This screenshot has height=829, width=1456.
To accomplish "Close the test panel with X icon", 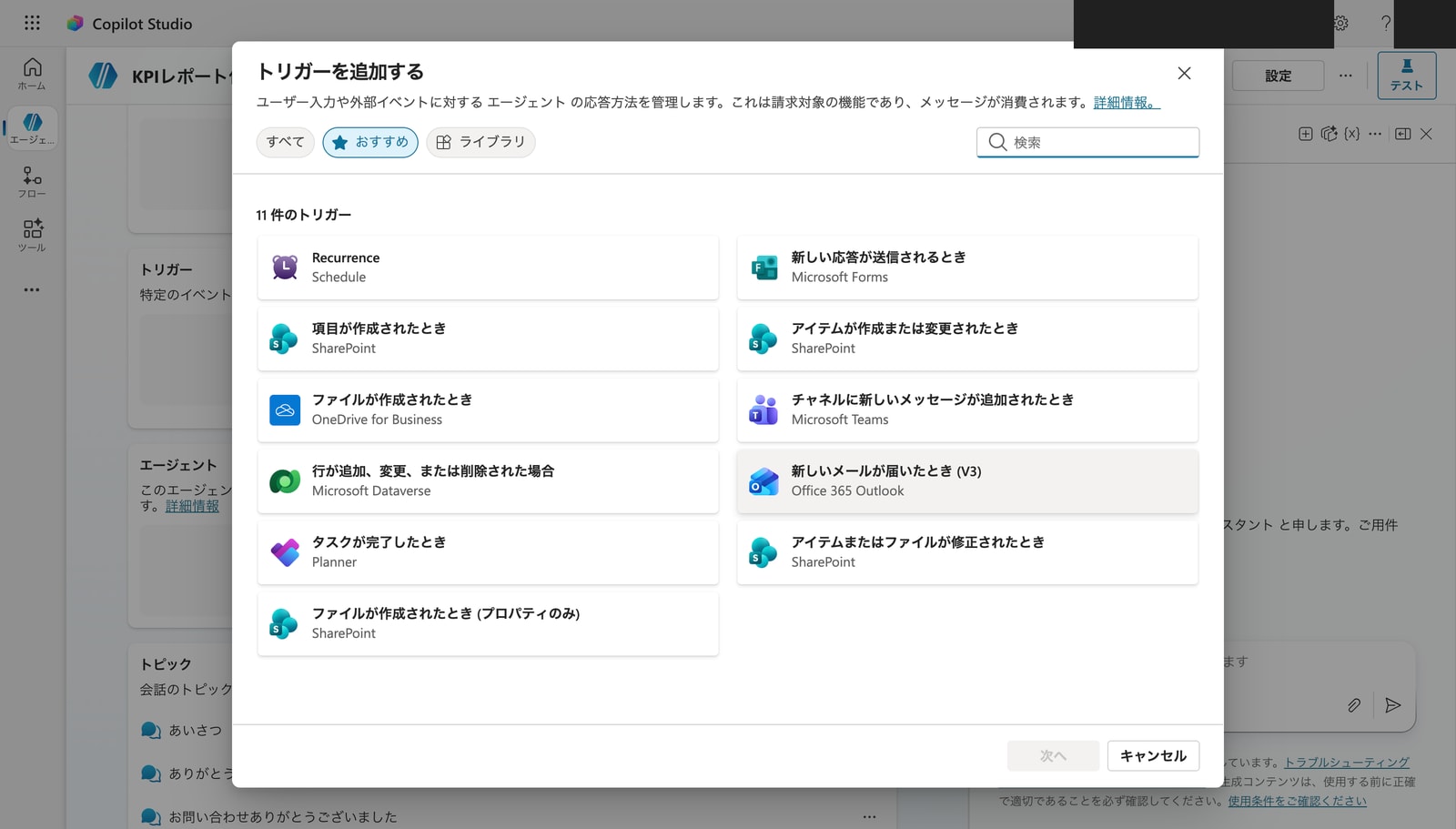I will click(1426, 134).
